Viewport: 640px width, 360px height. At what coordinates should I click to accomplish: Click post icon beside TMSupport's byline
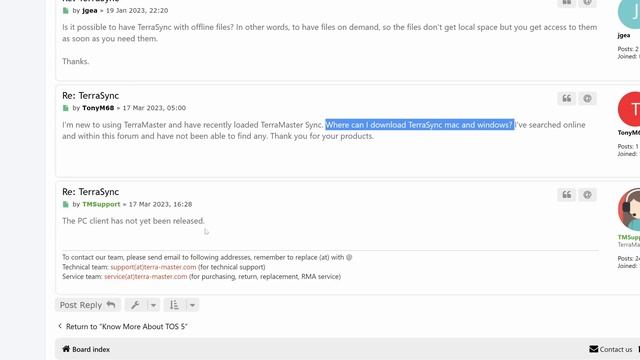coord(66,204)
